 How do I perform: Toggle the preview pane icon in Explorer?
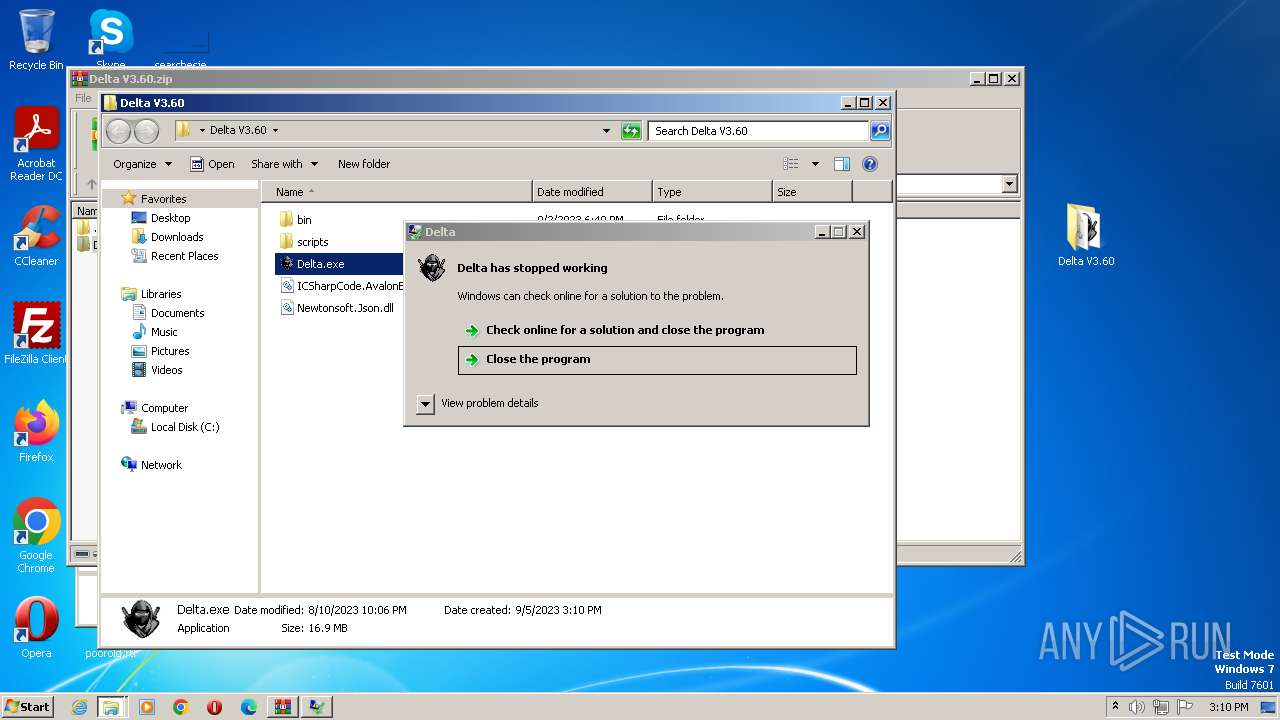point(842,164)
